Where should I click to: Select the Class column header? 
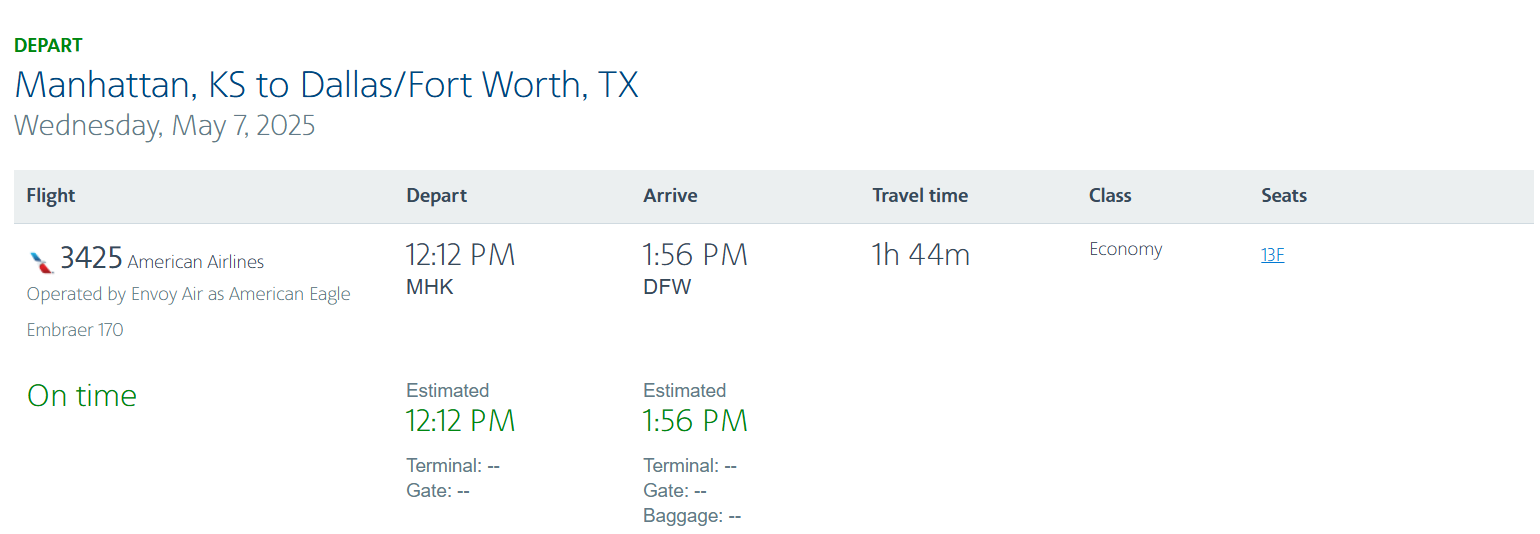[x=1109, y=196]
